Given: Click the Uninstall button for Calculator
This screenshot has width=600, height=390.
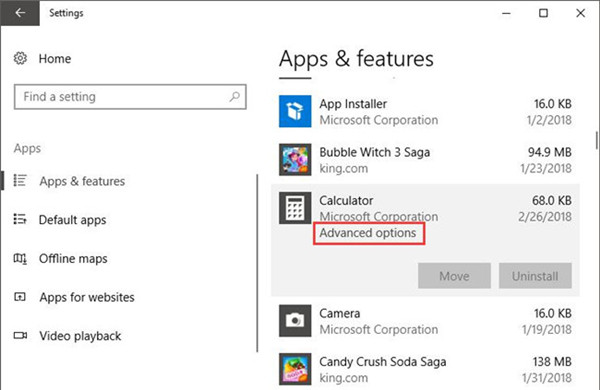Looking at the screenshot, I should pyautogui.click(x=535, y=276).
